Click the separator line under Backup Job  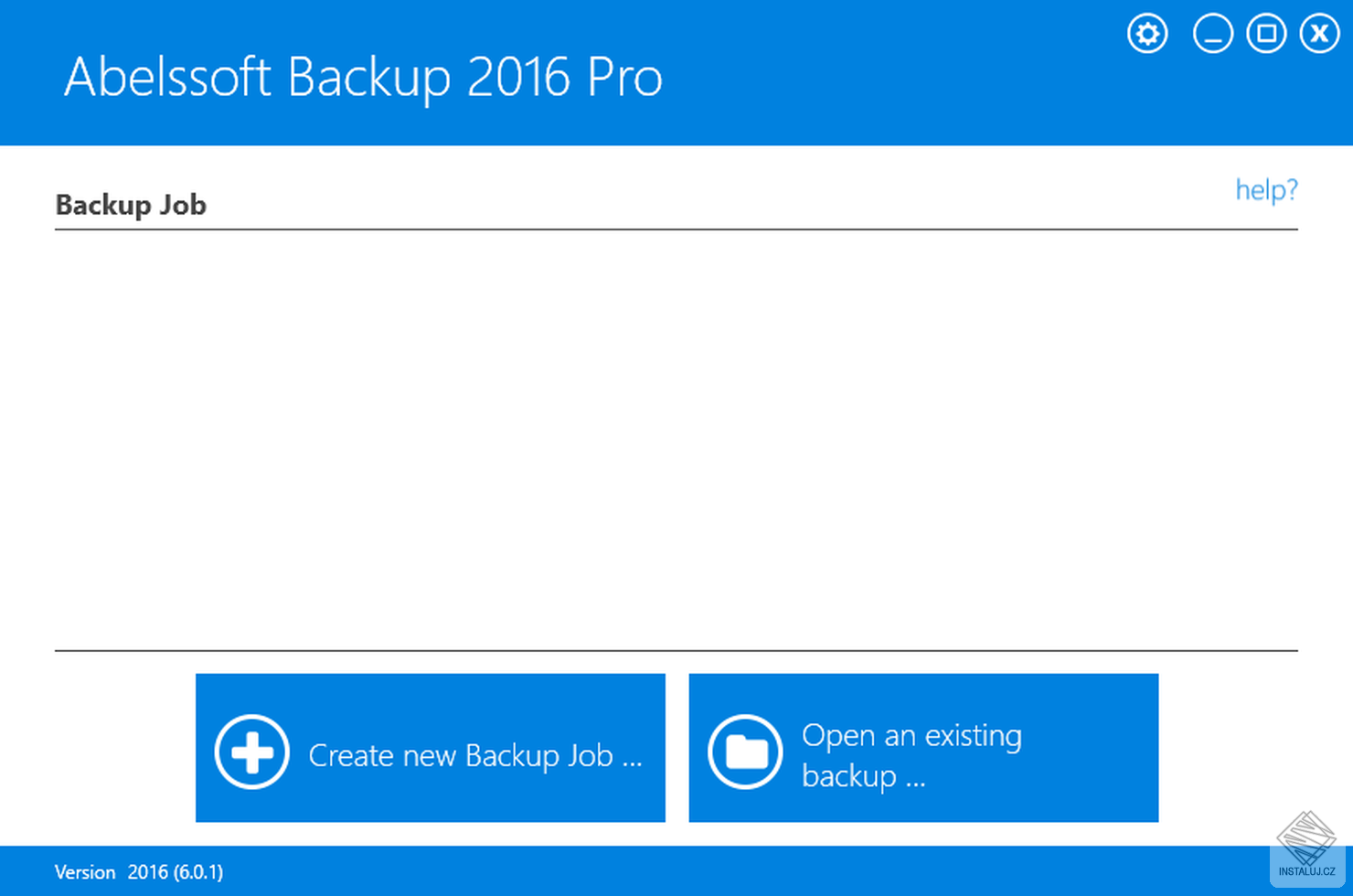pyautogui.click(x=676, y=229)
